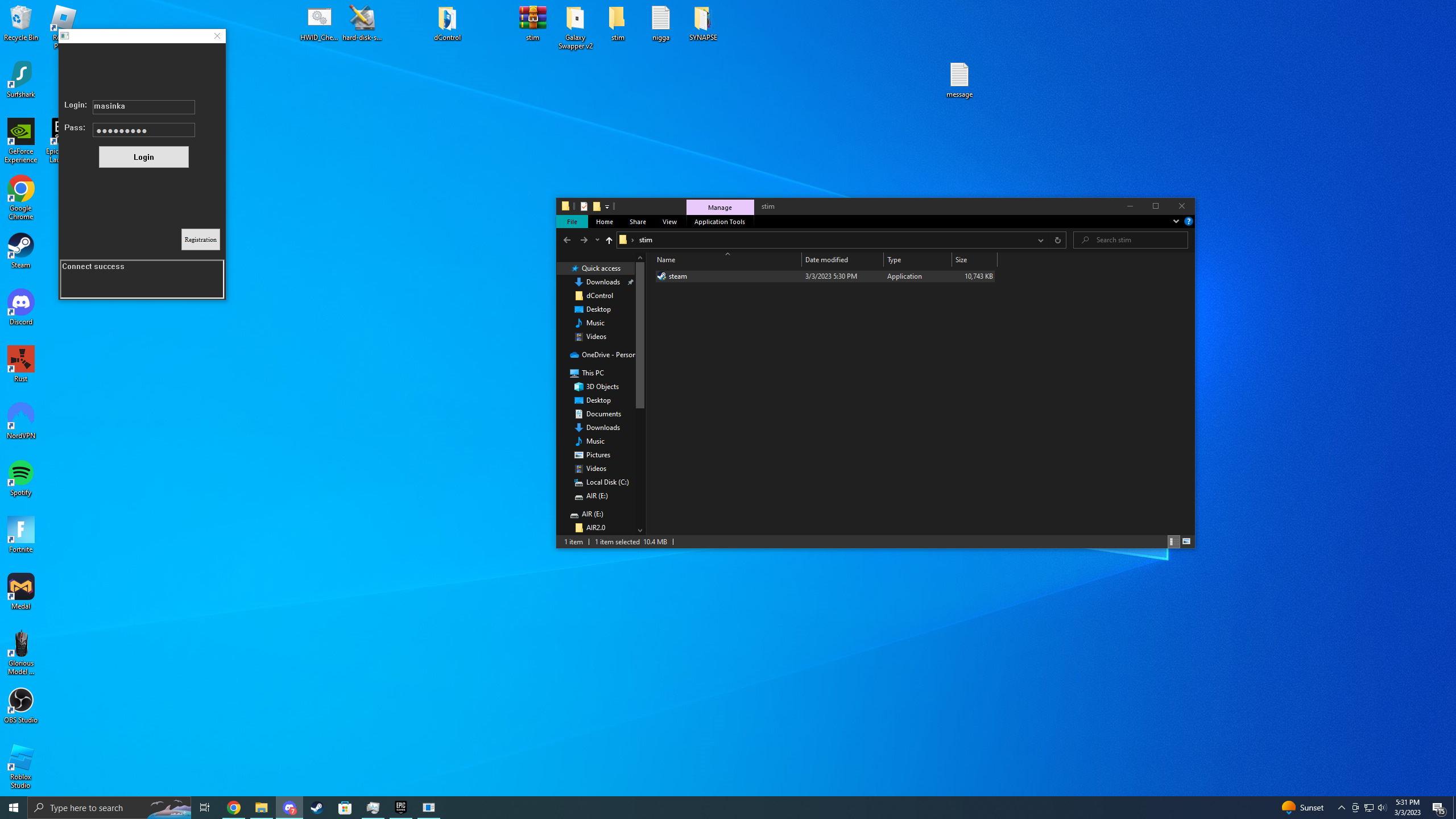1456x819 pixels.
Task: Open the Properties quick access toolbar icon
Action: point(584,206)
